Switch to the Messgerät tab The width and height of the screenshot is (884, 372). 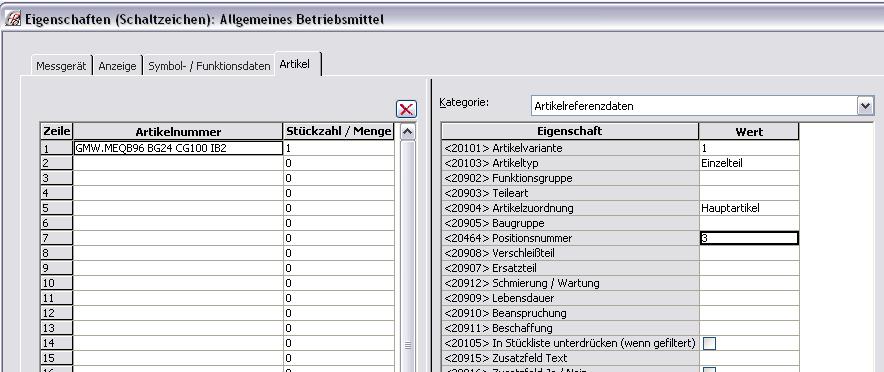click(x=61, y=66)
